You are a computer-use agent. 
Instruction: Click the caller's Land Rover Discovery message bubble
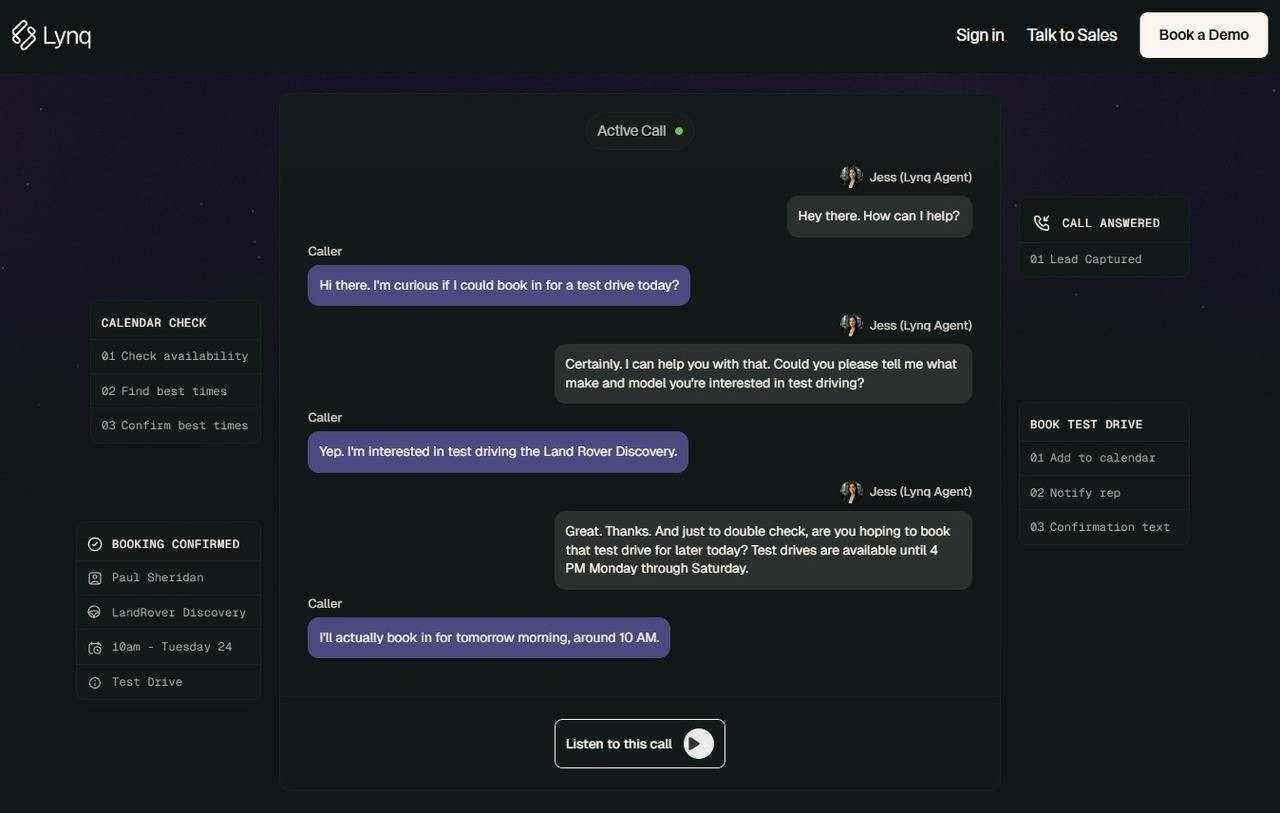[498, 452]
